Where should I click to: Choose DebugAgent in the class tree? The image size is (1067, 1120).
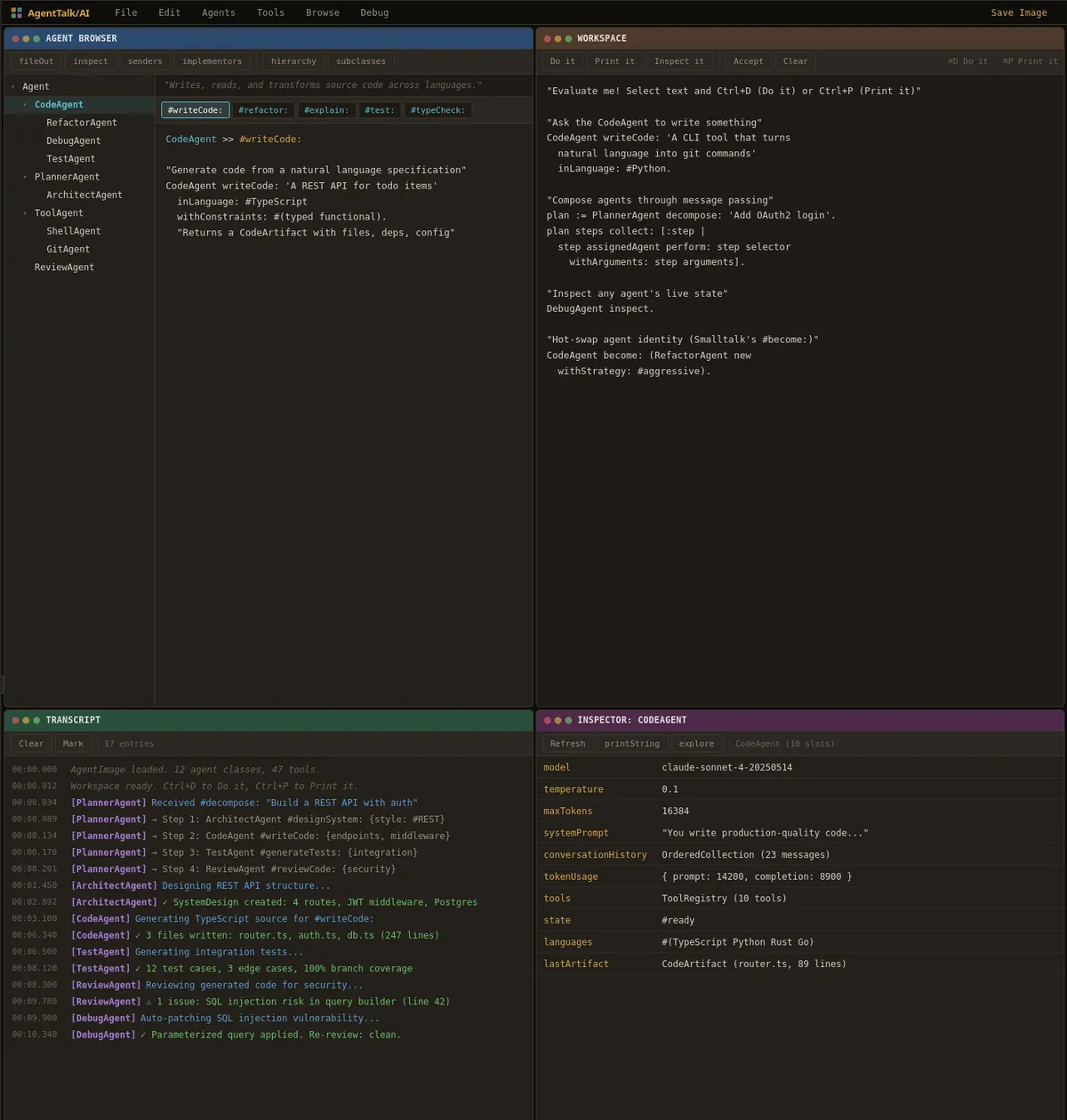coord(73,140)
